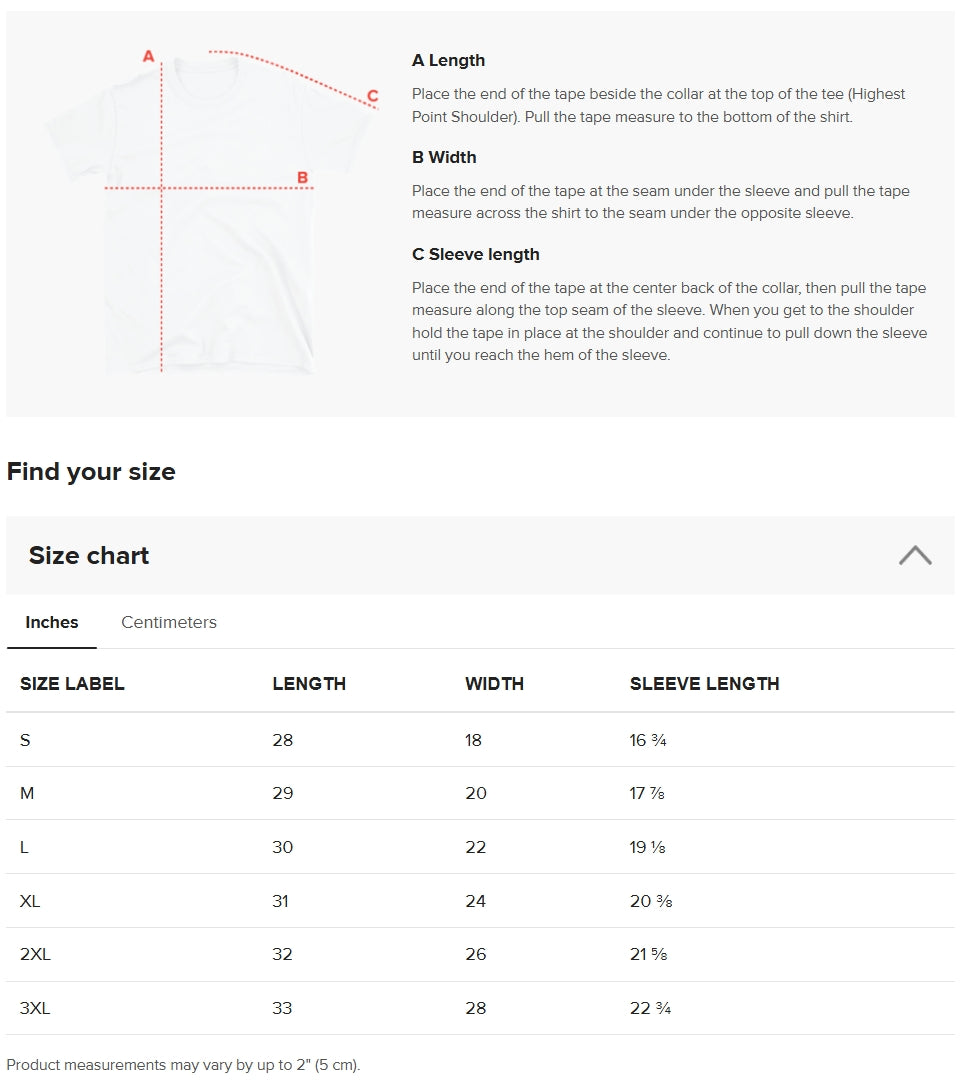Click the Find your size heading
972x1084 pixels.
(x=91, y=471)
